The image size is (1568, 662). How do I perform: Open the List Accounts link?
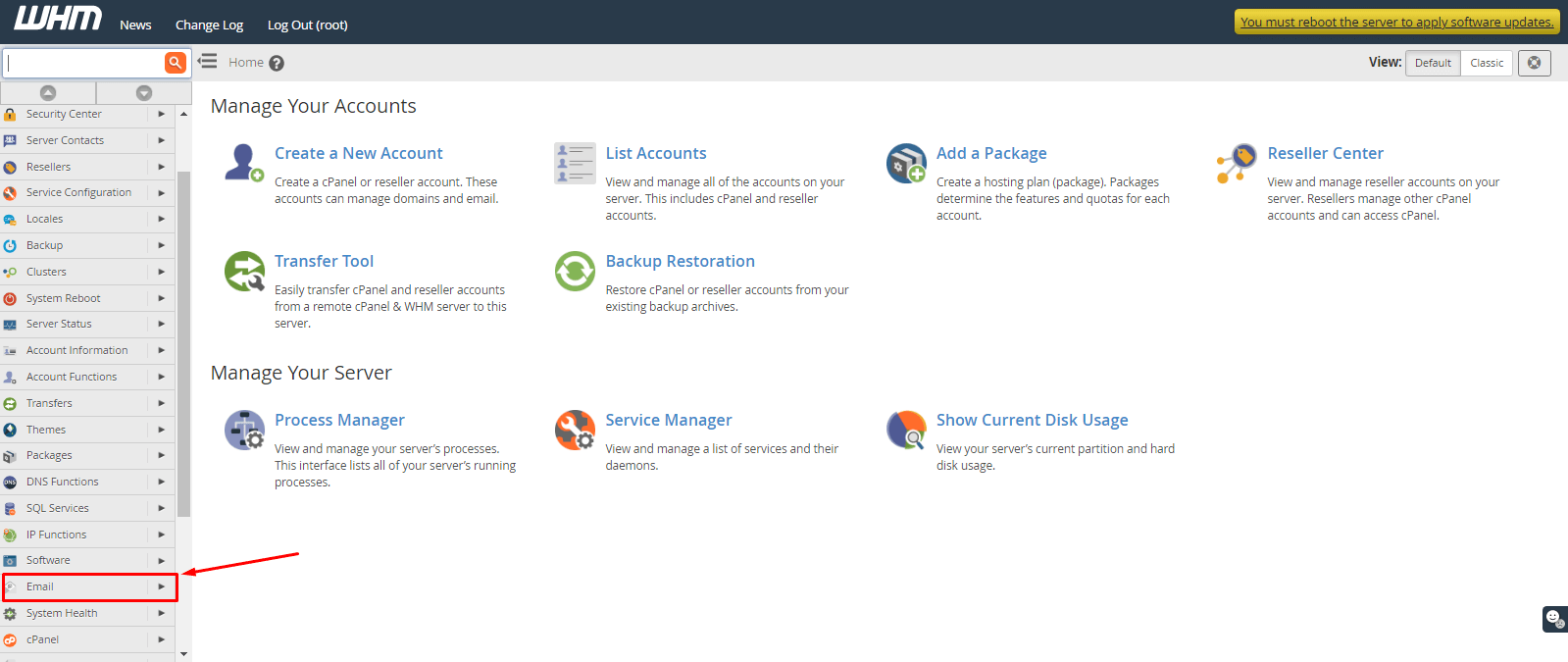pos(656,153)
